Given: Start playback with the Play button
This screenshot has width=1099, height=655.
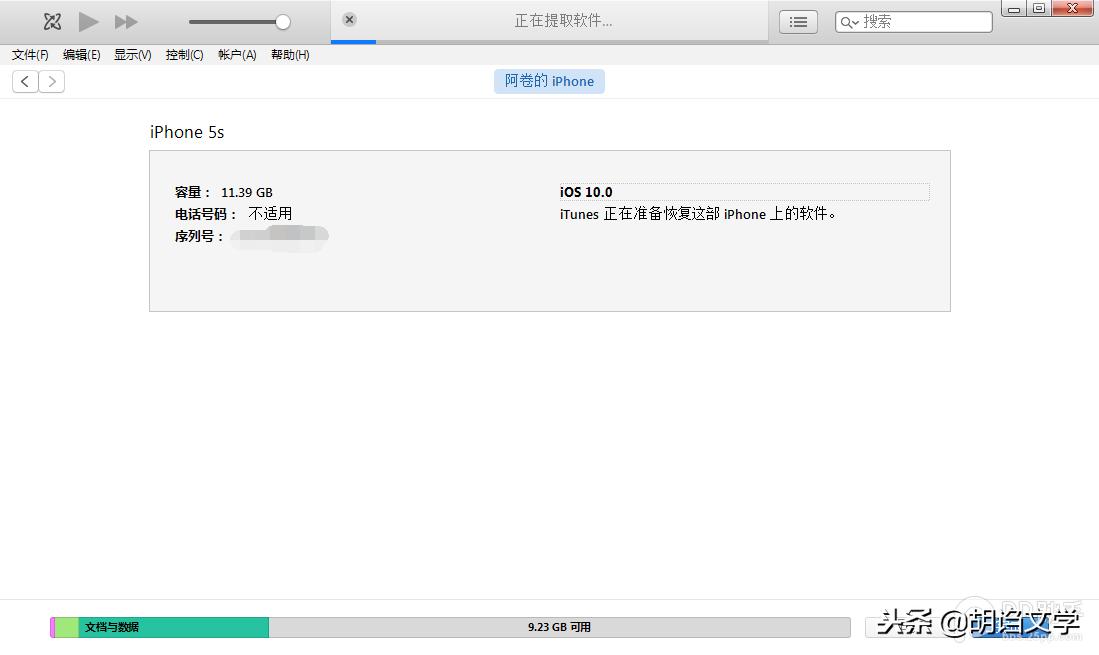Looking at the screenshot, I should pyautogui.click(x=88, y=22).
